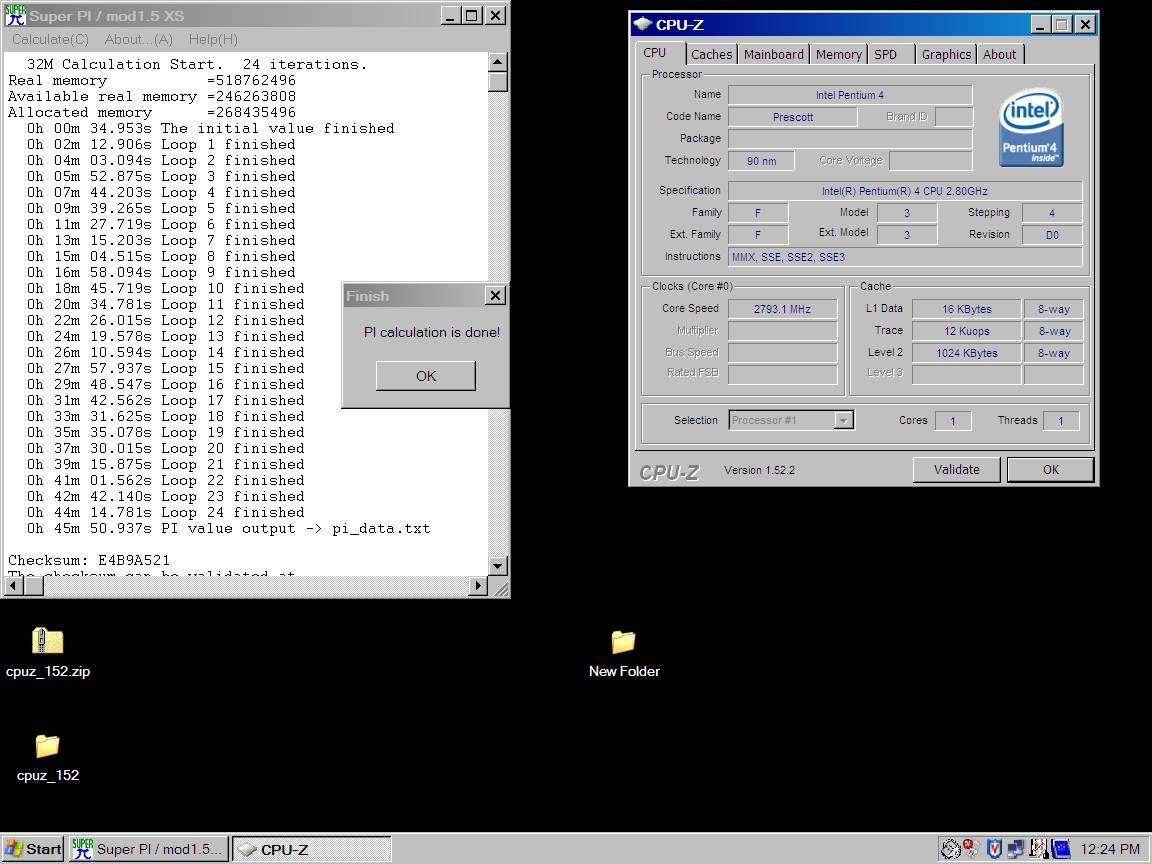This screenshot has height=864, width=1152.
Task: Click the "PI value output -> pi_data.txt" line
Action: (228, 528)
